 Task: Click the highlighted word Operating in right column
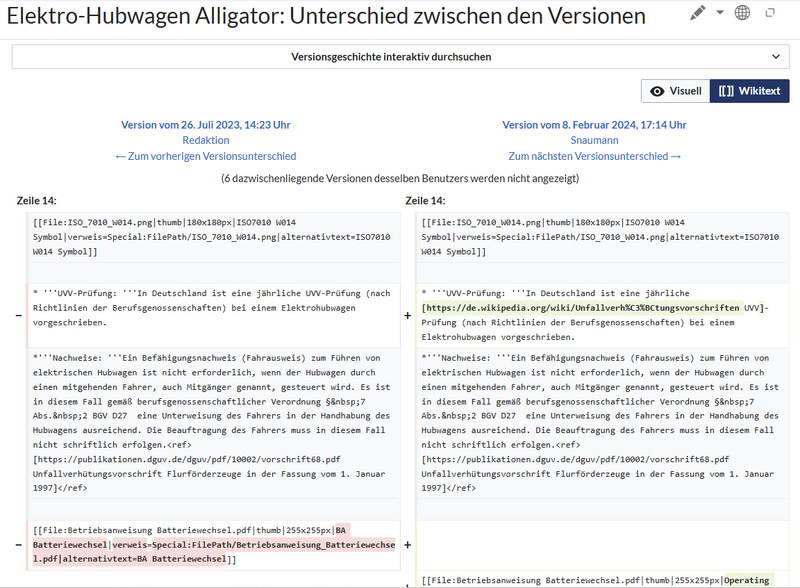pos(747,580)
